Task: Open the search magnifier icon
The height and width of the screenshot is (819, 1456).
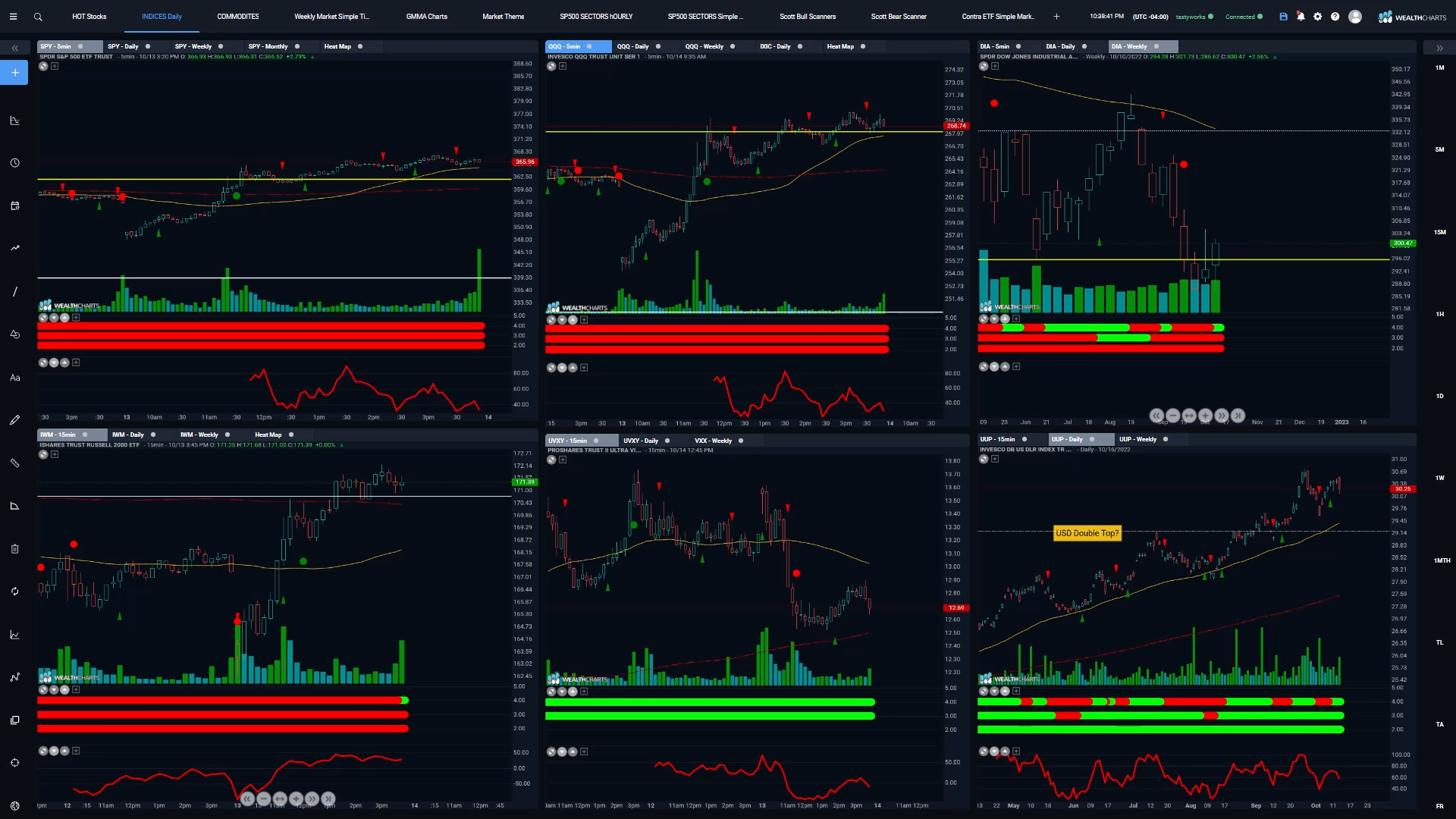Action: click(38, 17)
